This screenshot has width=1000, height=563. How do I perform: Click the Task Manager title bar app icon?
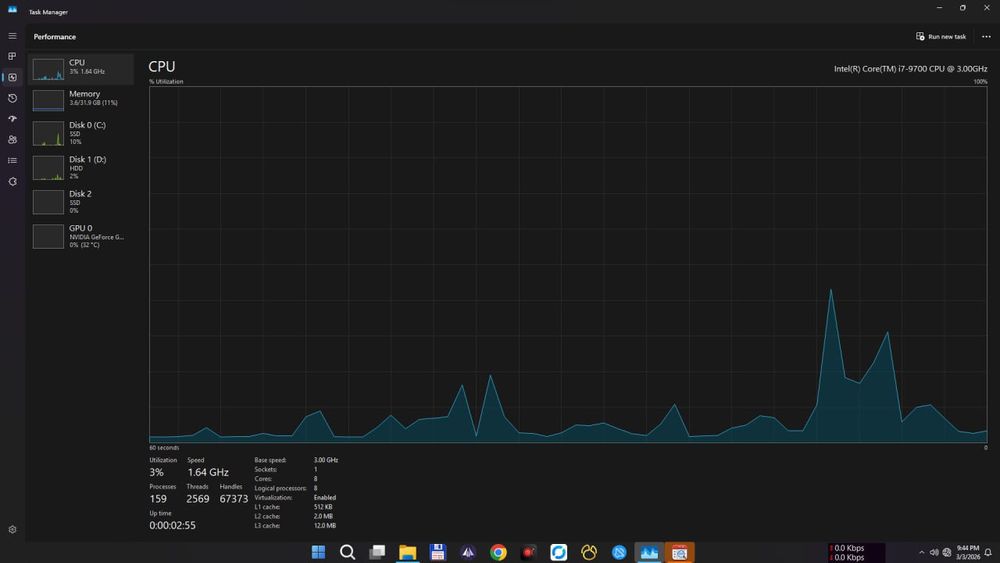[12, 10]
